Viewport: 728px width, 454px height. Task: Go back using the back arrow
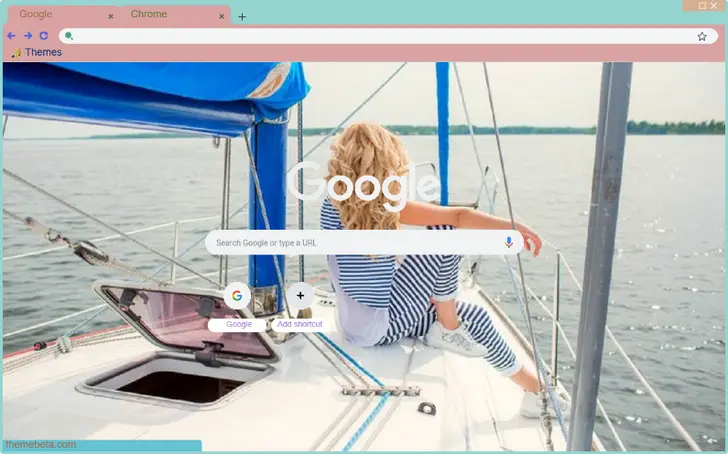(11, 35)
